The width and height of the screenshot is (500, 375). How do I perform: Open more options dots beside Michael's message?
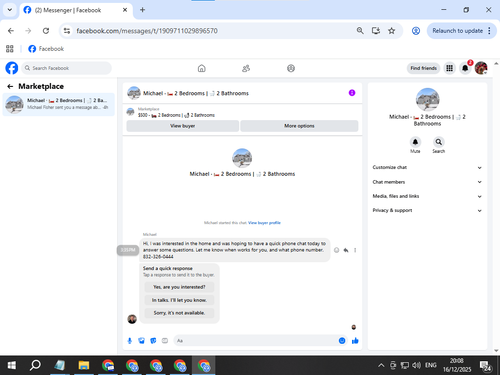point(355,250)
